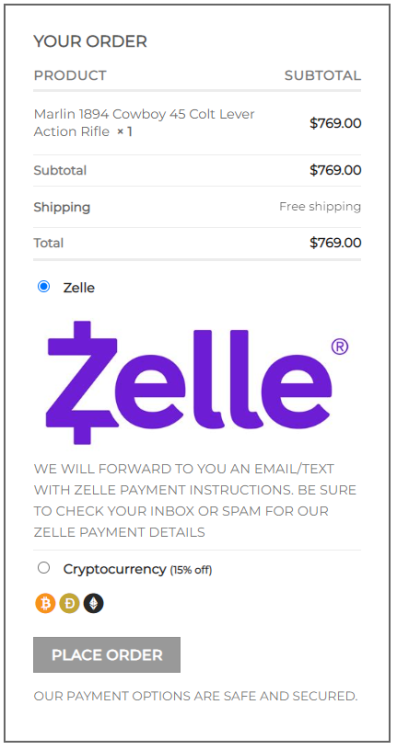Click the Free shipping text

320,207
